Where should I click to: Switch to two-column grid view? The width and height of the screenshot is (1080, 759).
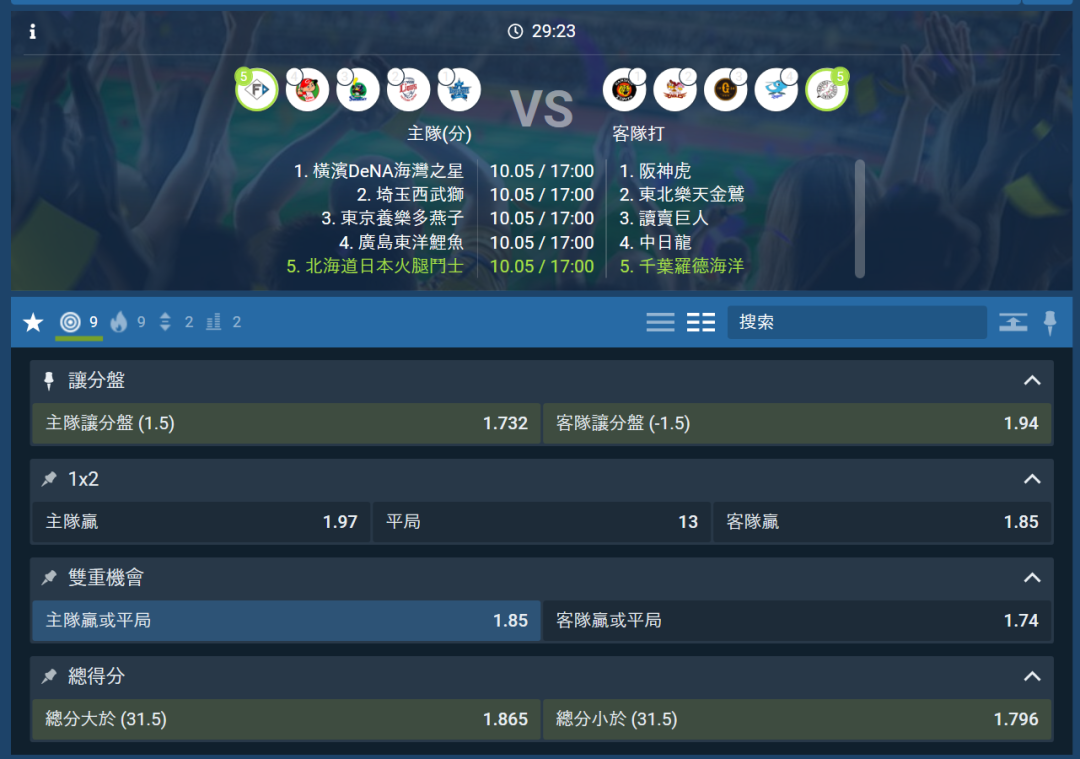coord(701,322)
